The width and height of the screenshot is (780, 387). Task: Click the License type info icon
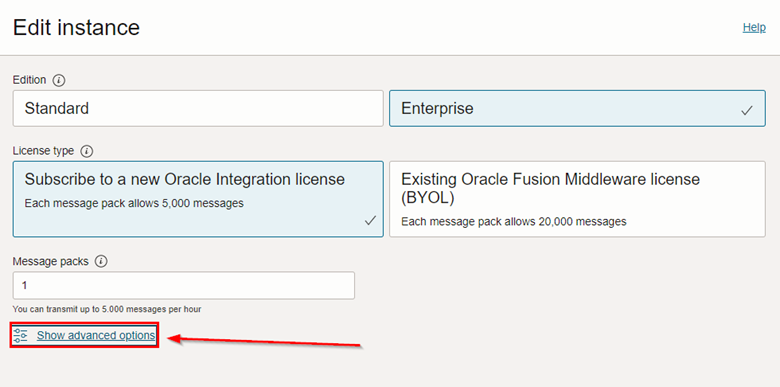87,151
